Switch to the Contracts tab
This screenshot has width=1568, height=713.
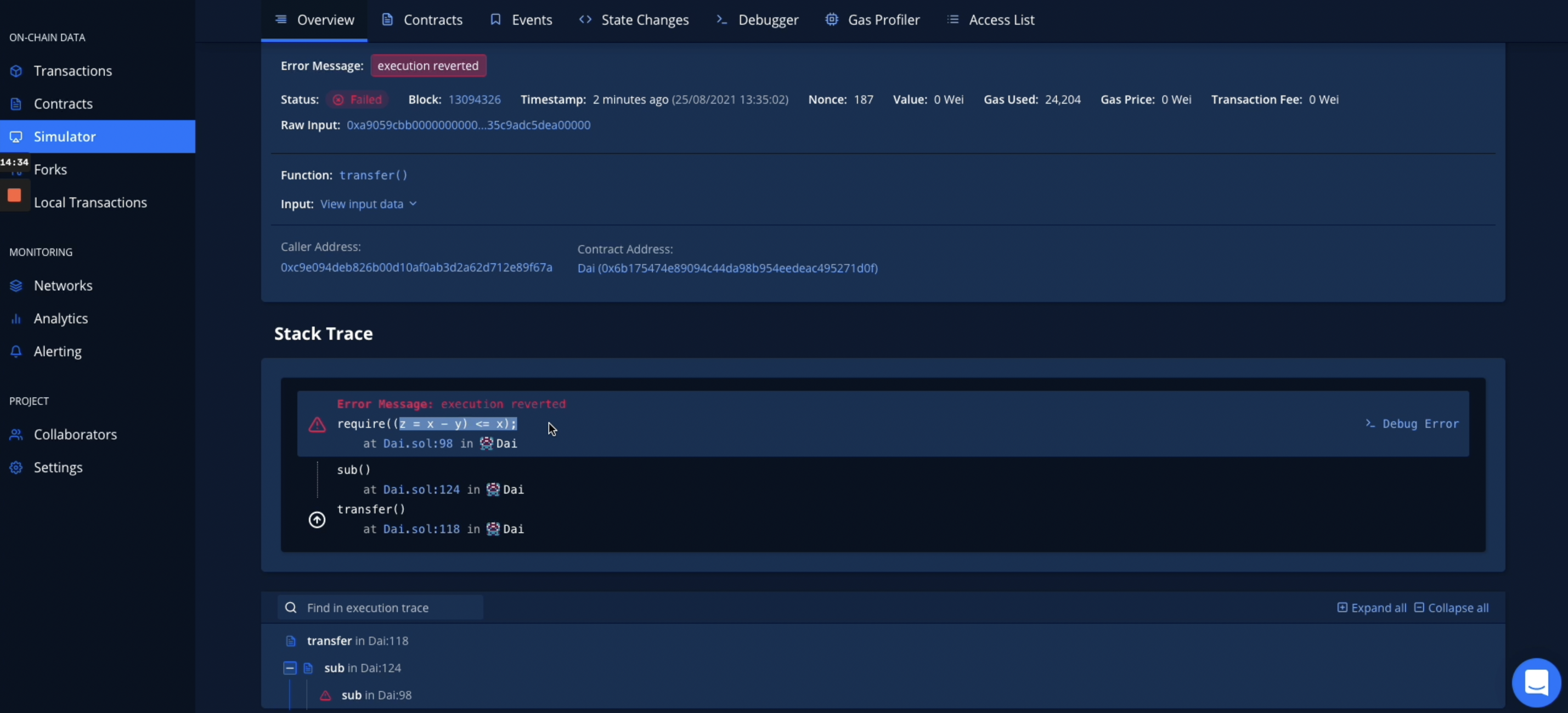(x=422, y=20)
